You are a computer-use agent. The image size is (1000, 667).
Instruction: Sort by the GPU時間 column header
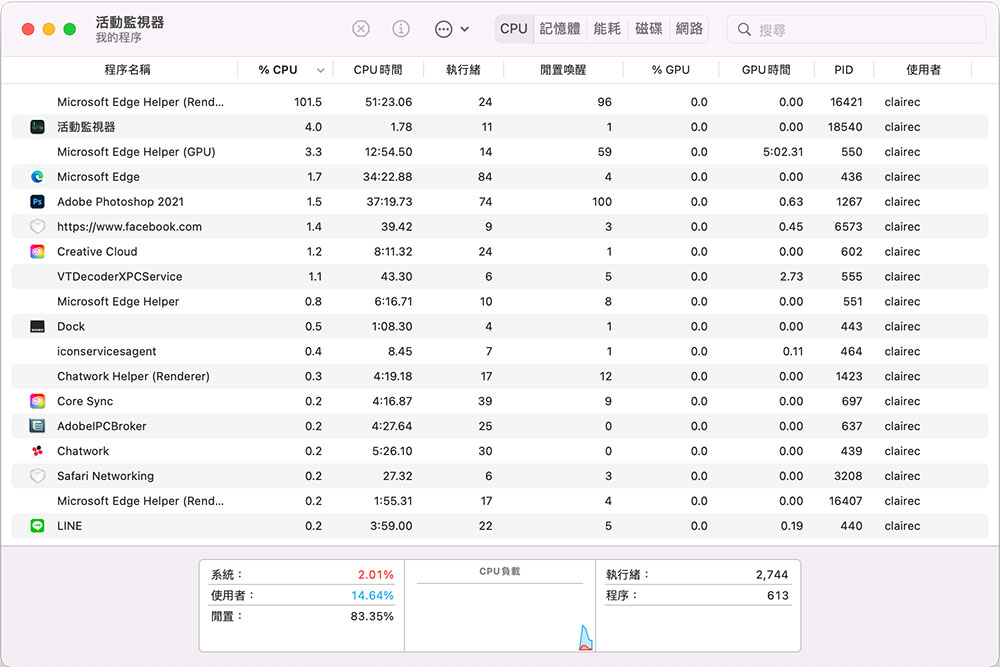point(766,70)
